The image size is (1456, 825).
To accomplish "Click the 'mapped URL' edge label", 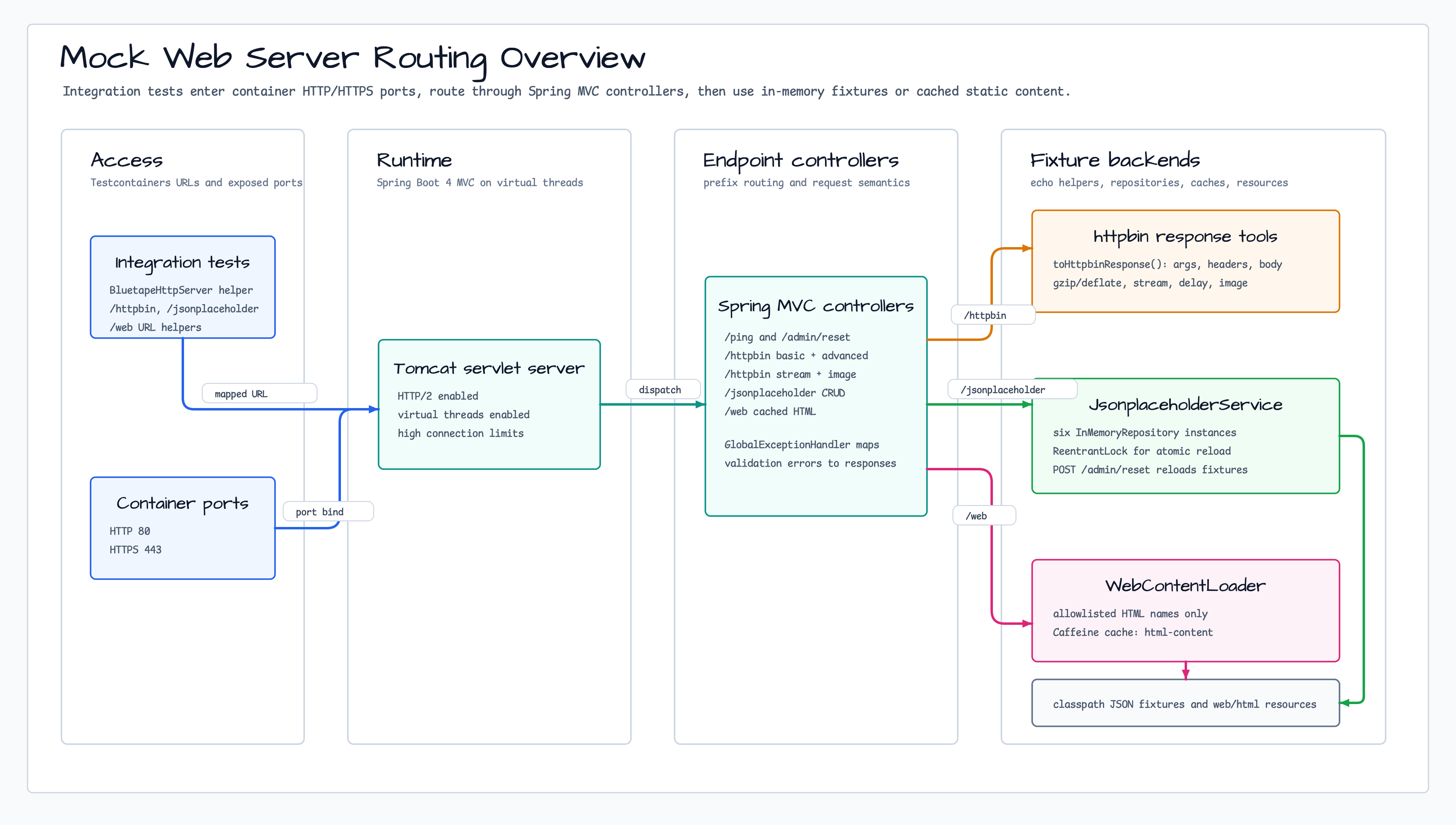I will (x=260, y=393).
